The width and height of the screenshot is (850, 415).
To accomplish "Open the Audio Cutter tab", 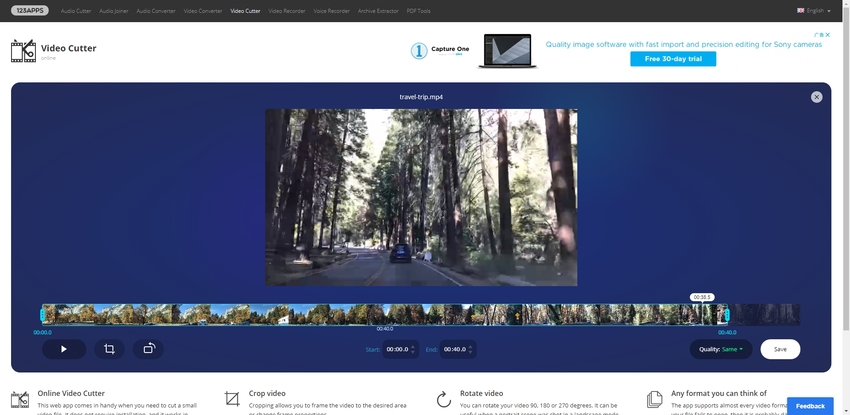I will coord(75,10).
